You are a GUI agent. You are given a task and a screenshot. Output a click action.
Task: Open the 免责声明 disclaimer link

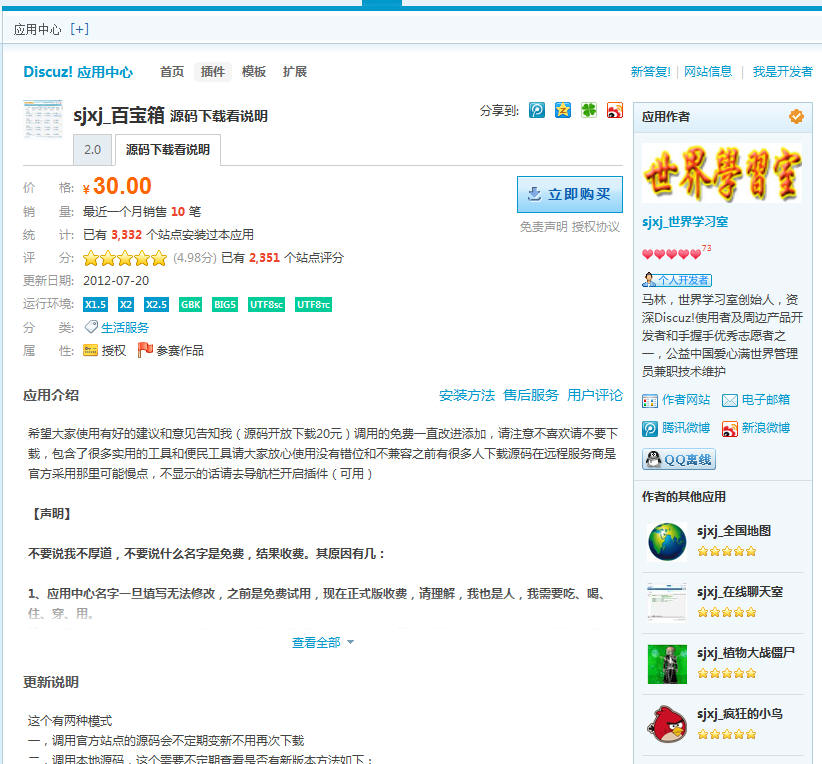[x=544, y=227]
